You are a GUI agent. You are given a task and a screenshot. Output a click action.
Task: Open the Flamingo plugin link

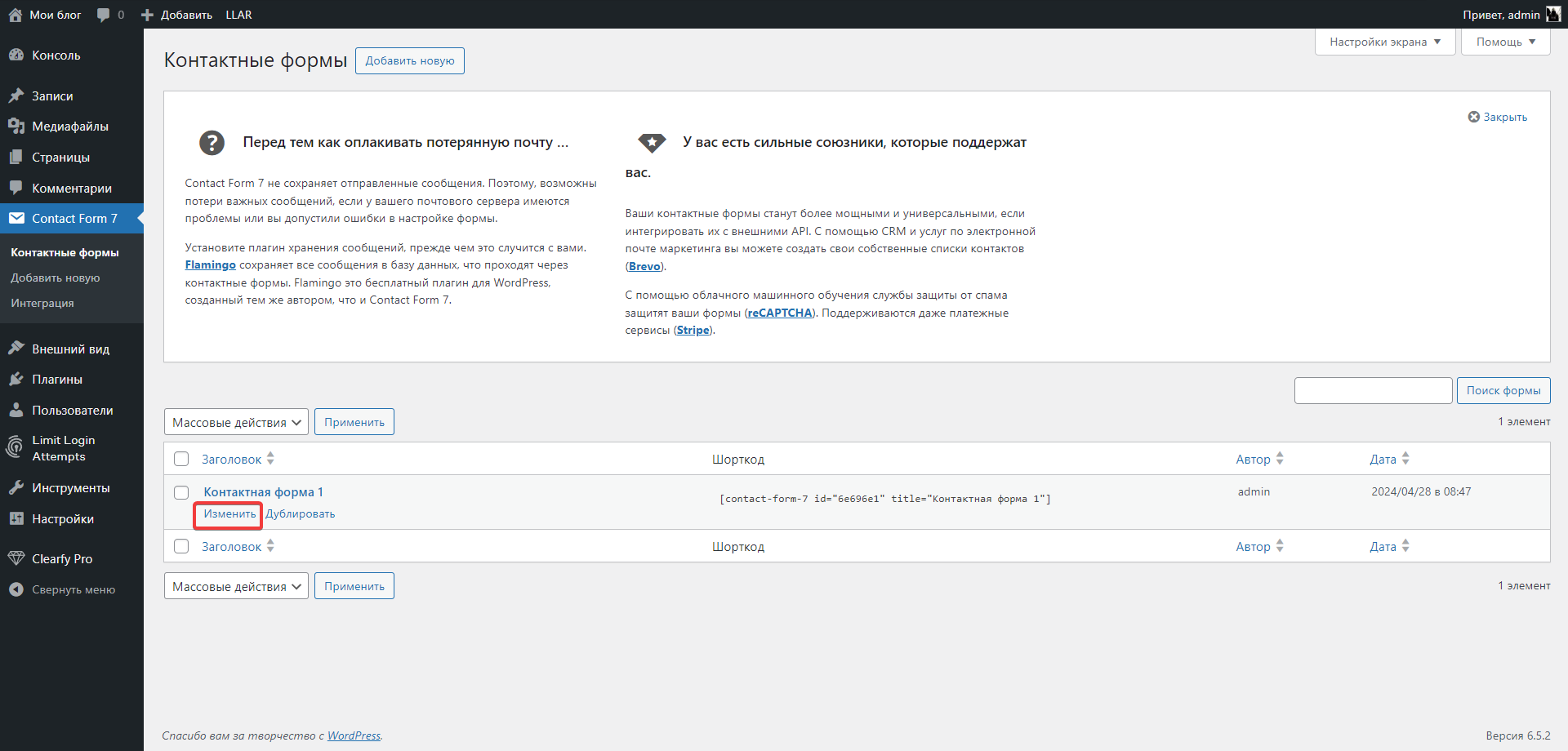coord(210,264)
